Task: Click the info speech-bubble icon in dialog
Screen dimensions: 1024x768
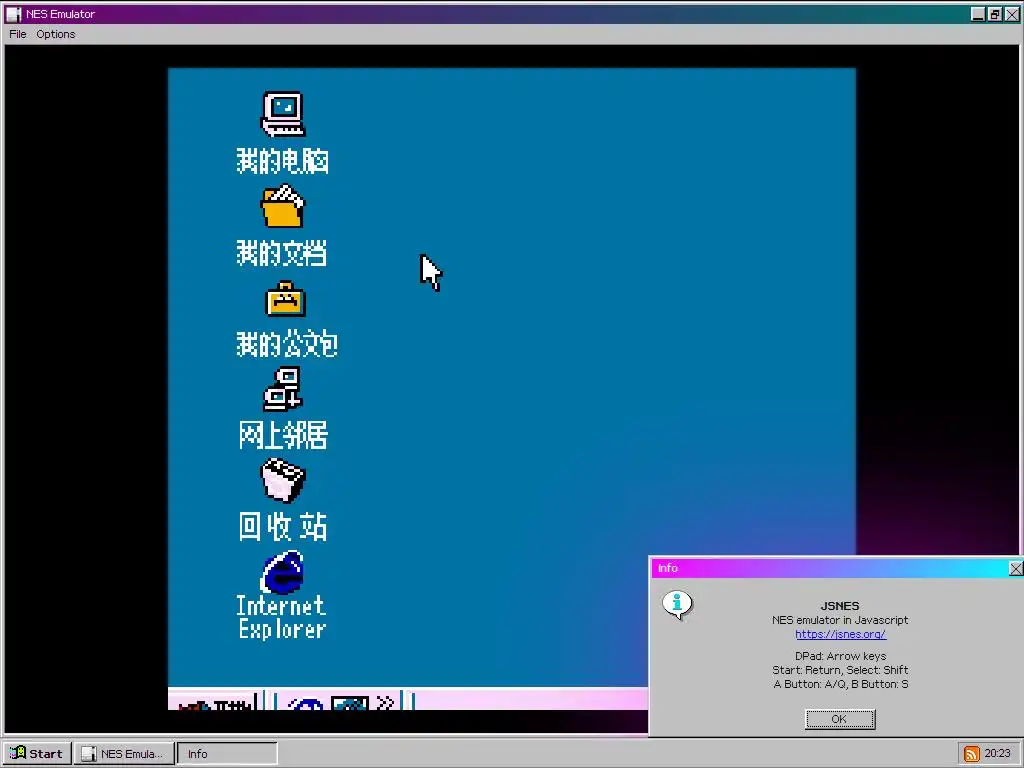Action: click(x=677, y=605)
